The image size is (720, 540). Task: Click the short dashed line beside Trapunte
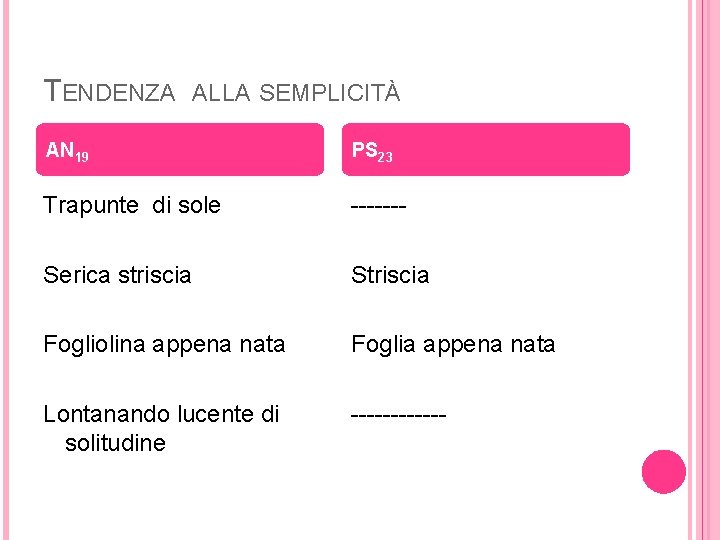tap(378, 208)
